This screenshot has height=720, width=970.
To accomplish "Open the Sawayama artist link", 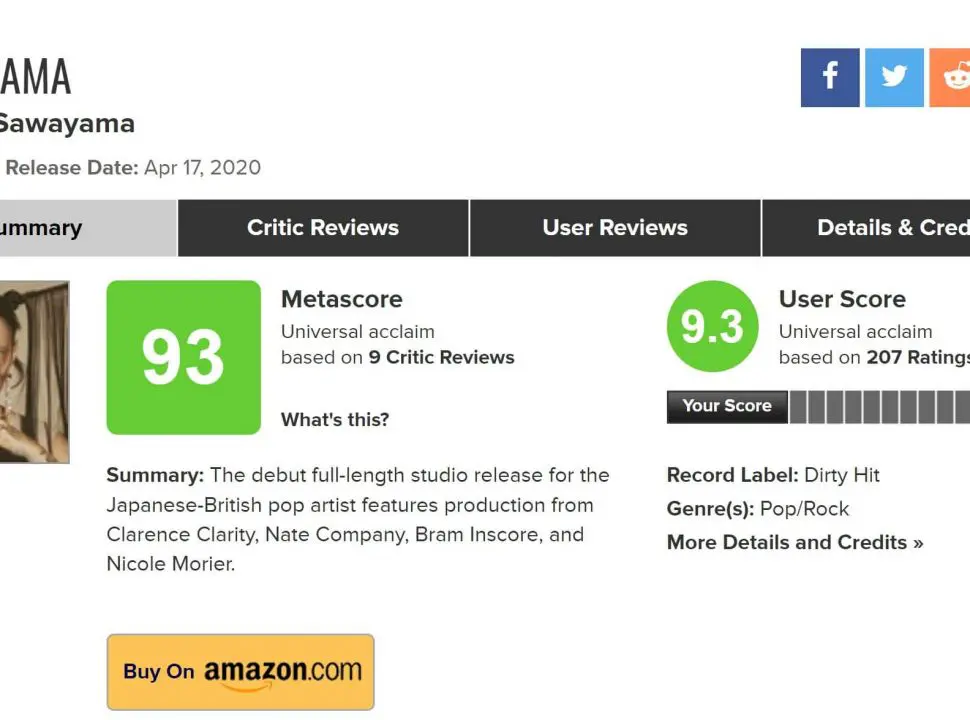I will click(x=66, y=124).
